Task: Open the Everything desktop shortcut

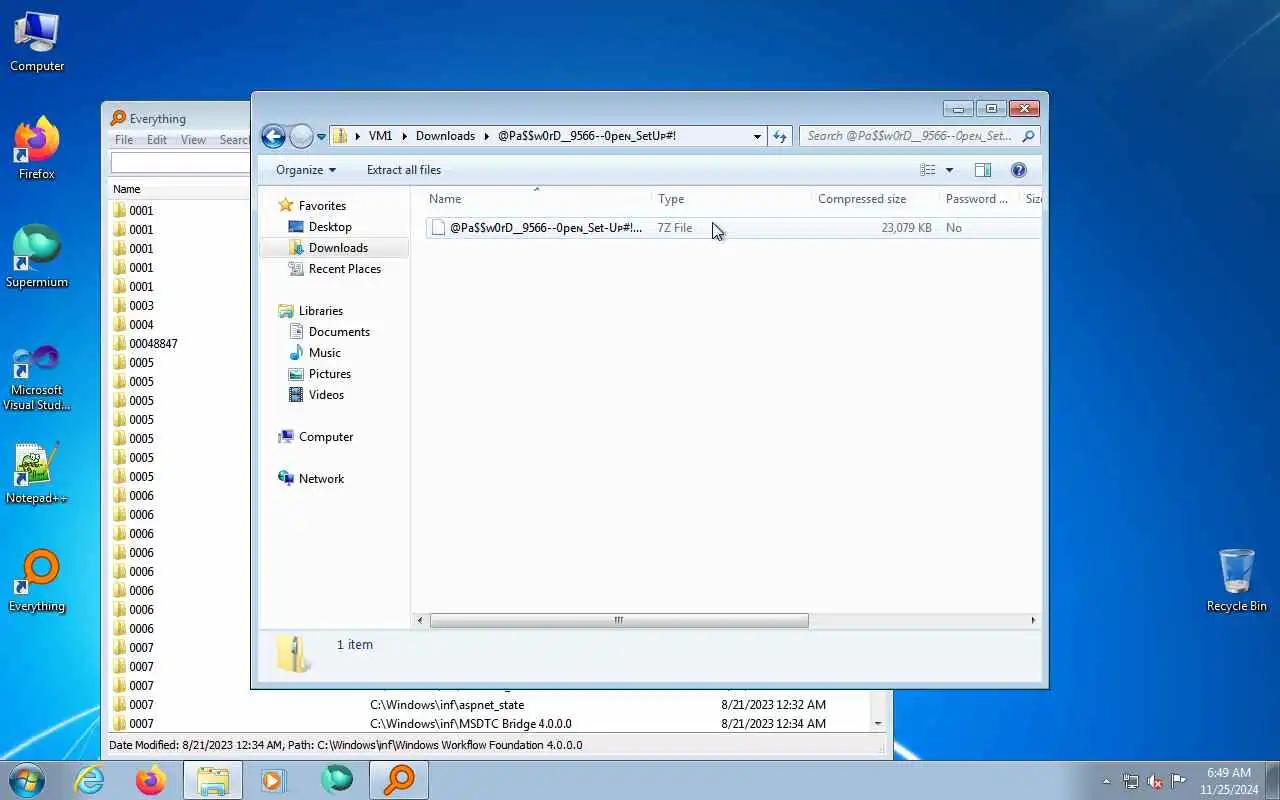Action: (x=37, y=581)
